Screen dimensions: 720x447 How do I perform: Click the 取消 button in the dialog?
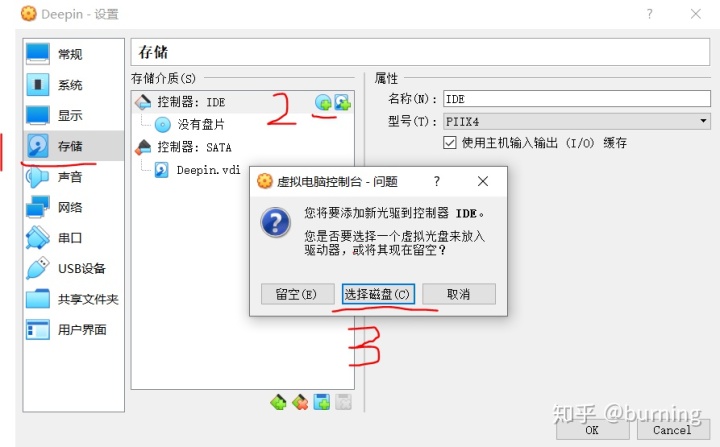pyautogui.click(x=459, y=294)
